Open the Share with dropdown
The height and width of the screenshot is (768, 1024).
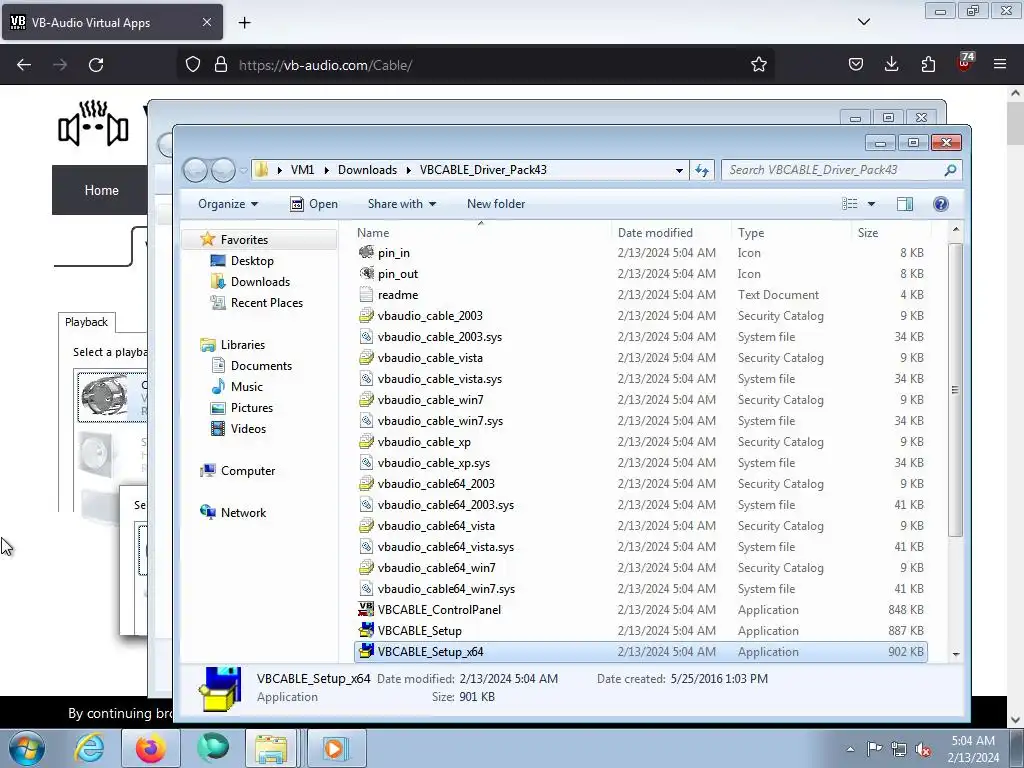pos(402,204)
